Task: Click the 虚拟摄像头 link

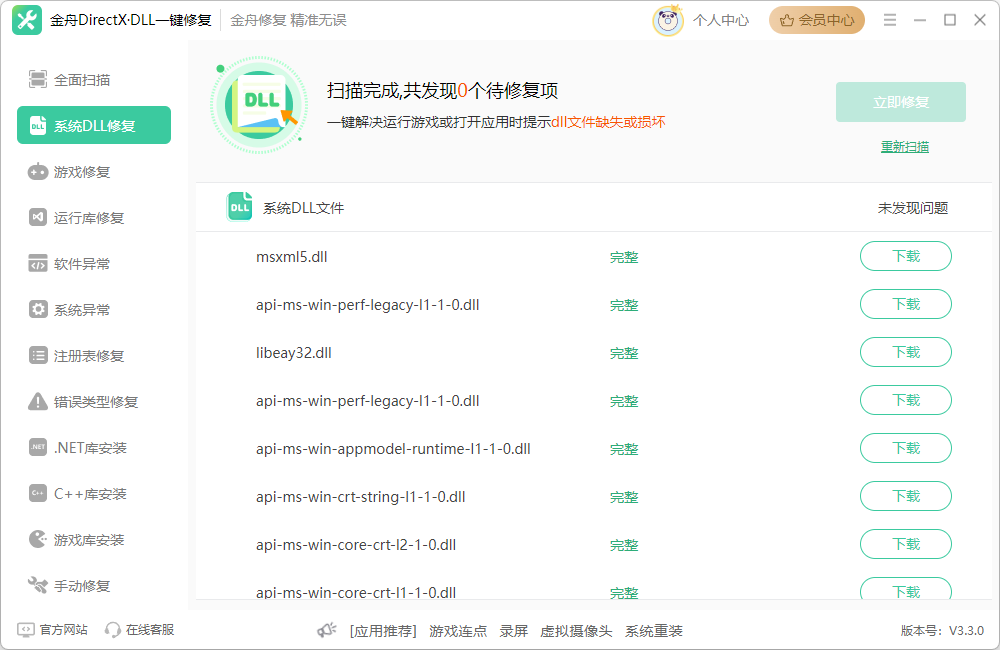Action: 576,631
